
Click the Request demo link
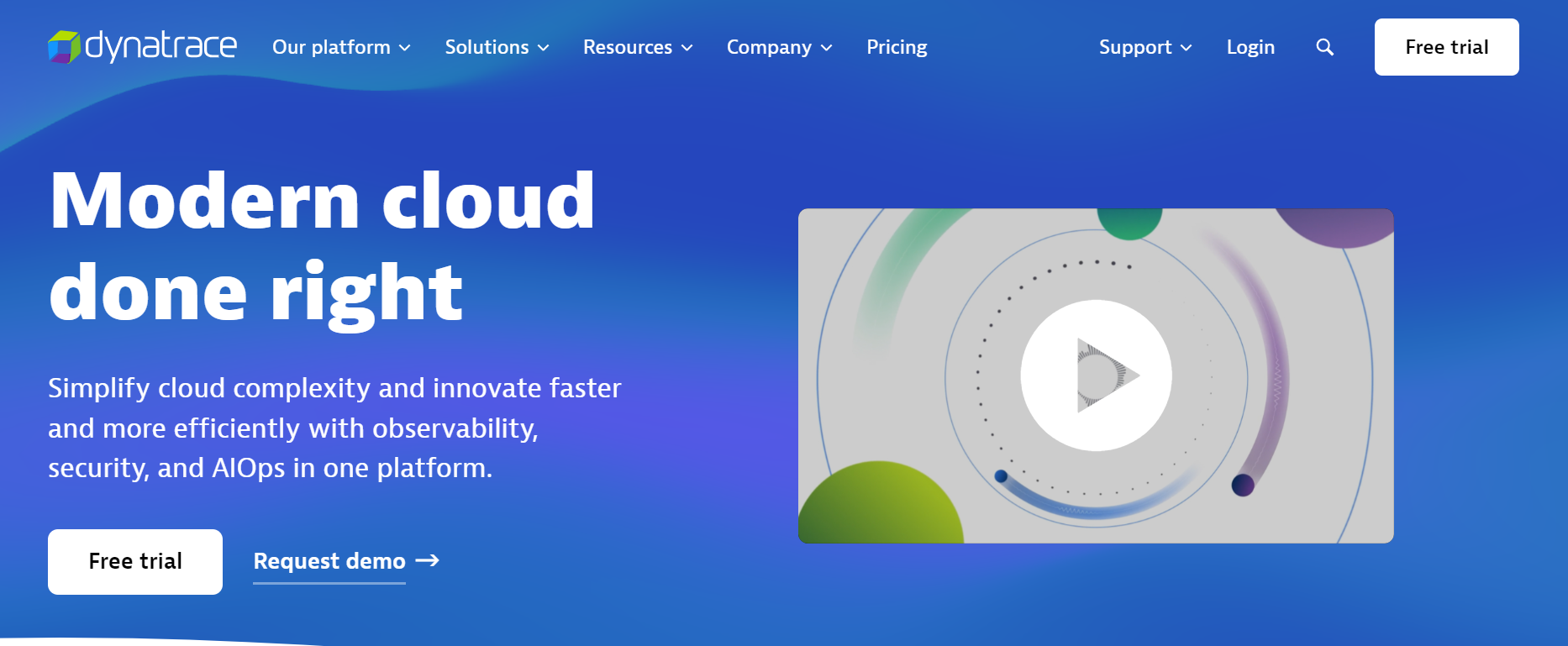(329, 561)
